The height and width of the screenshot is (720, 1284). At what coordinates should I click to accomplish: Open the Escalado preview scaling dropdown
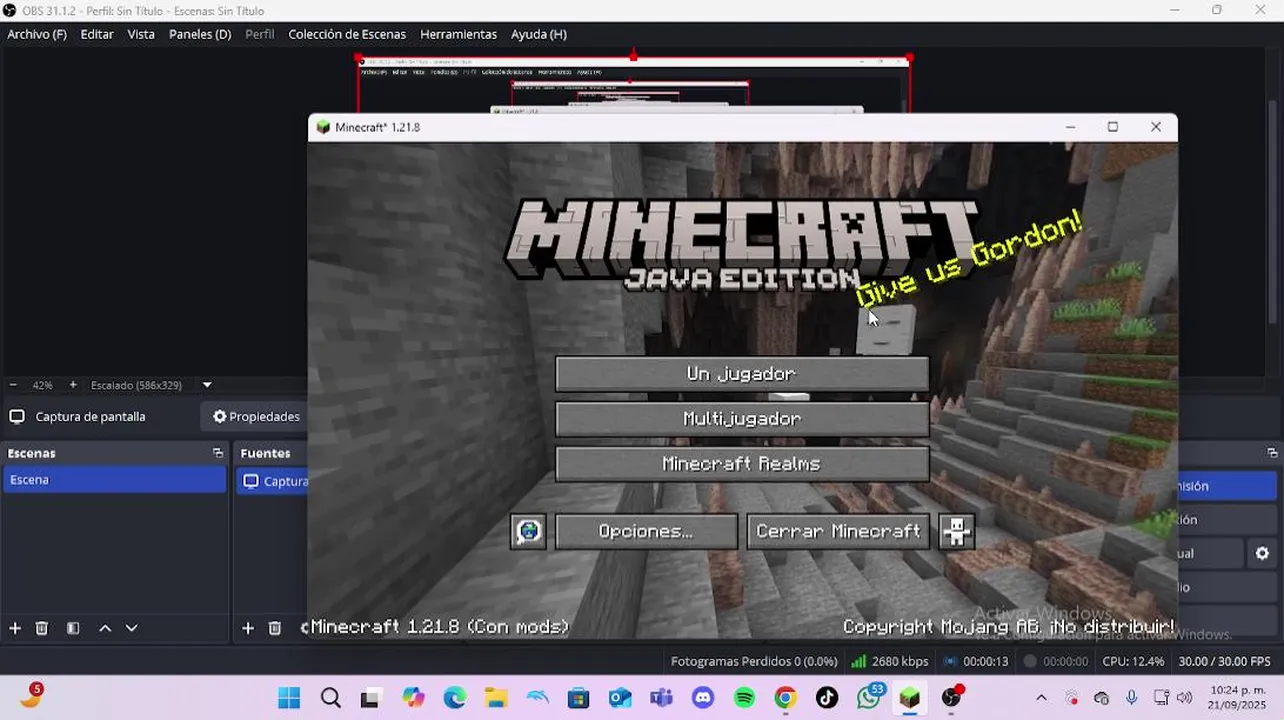(x=207, y=385)
